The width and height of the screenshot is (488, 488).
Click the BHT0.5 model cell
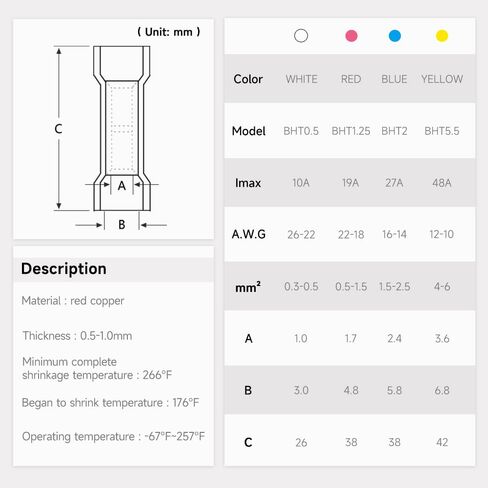coord(301,131)
